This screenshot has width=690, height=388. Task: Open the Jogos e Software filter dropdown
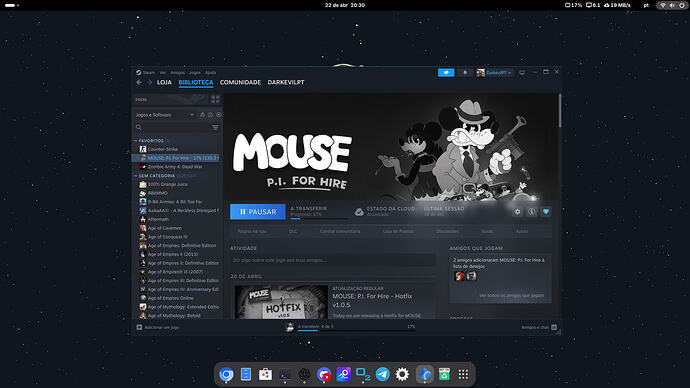[165, 115]
